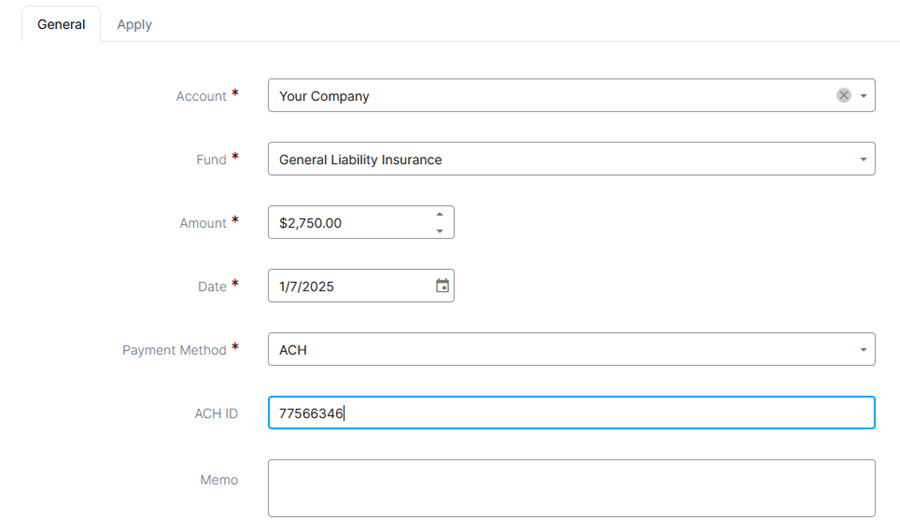900x532 pixels.
Task: Click the General Liability Insurance fund value
Action: click(360, 160)
